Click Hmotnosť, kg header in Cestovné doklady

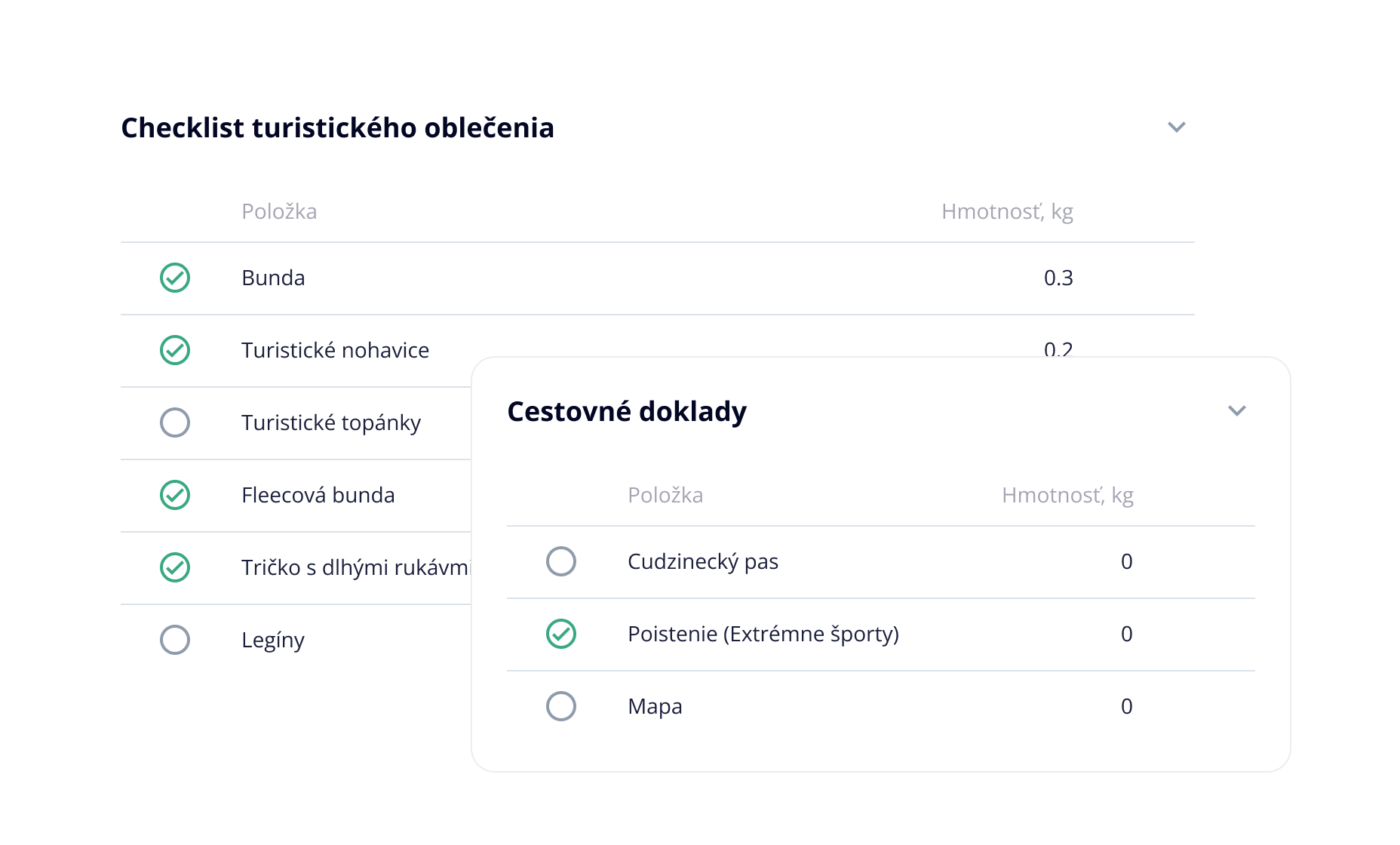[x=1067, y=495]
